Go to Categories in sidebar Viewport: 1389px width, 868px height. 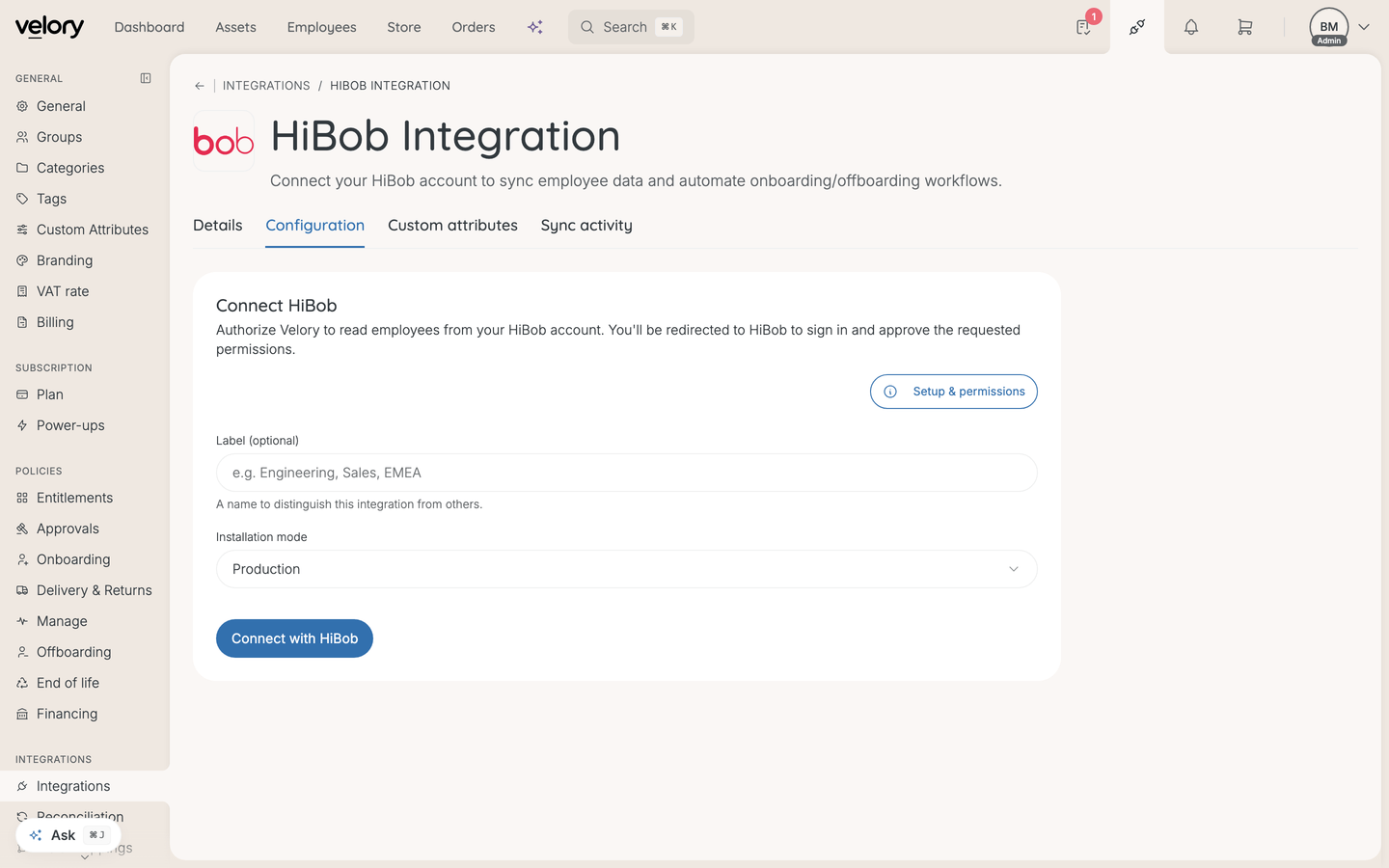pos(70,168)
